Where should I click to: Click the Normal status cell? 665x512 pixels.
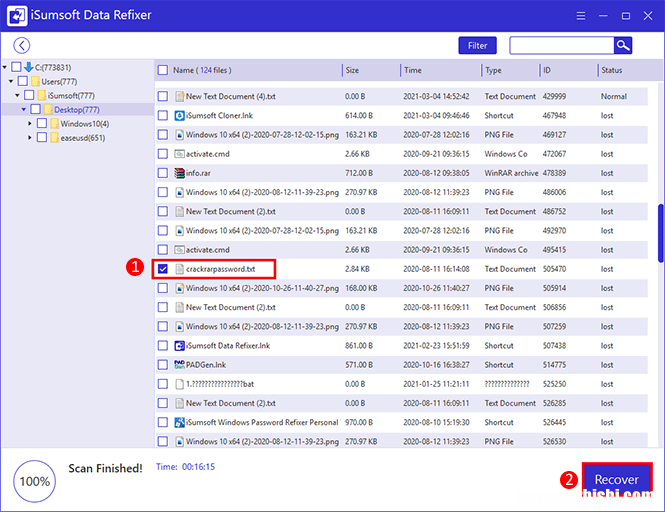(x=614, y=96)
